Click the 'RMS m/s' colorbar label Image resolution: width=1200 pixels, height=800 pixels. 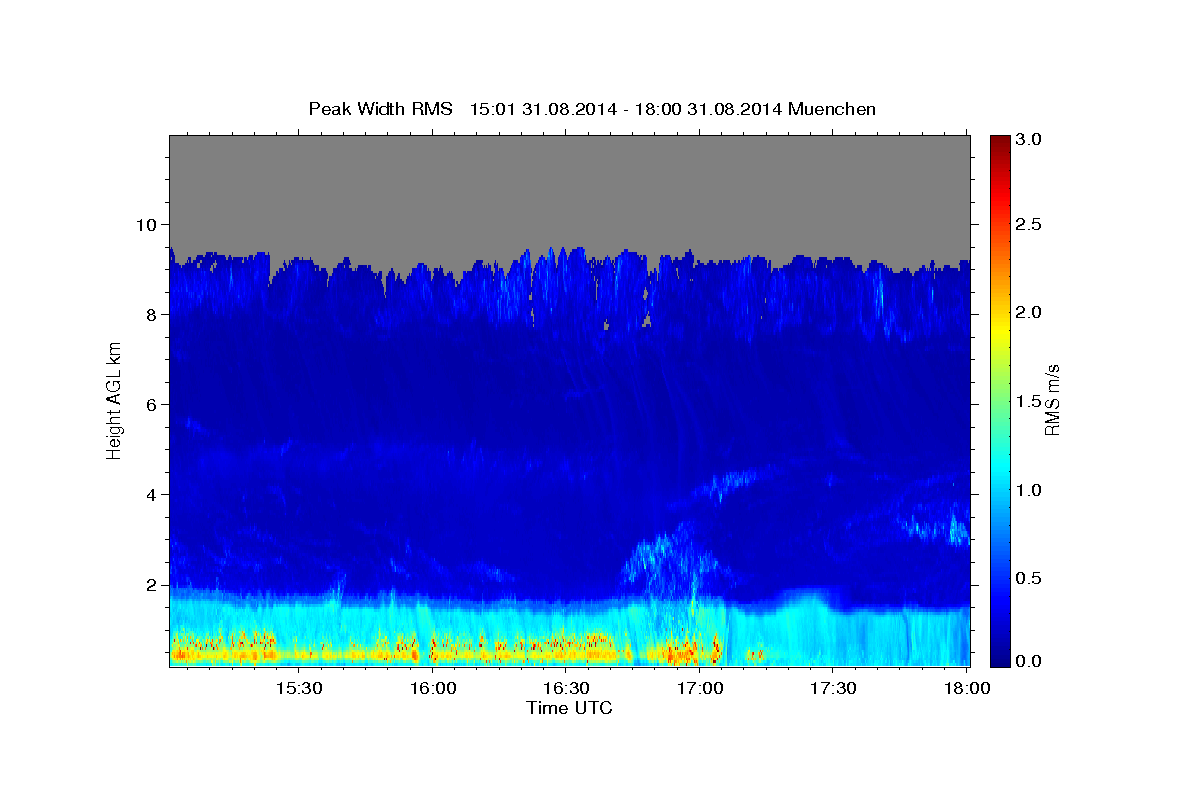coord(1051,401)
